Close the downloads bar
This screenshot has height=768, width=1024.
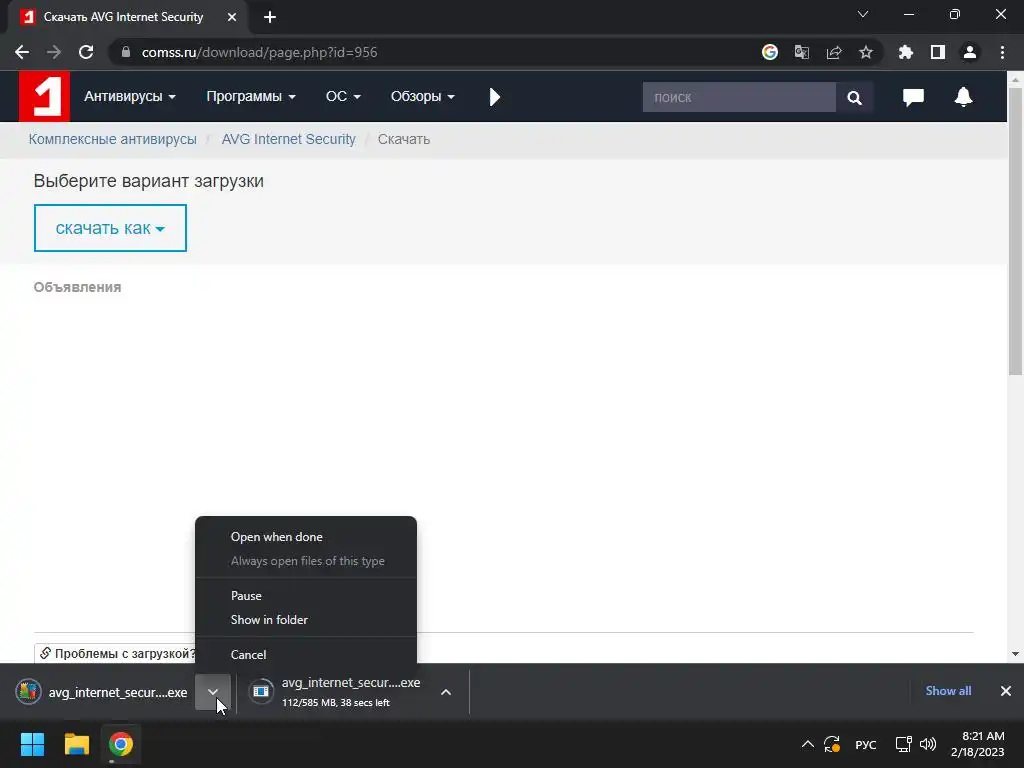point(1006,691)
